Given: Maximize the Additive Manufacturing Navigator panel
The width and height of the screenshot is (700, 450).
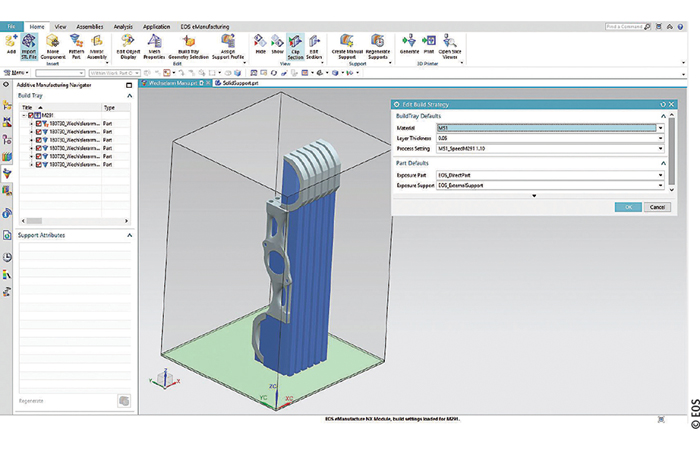Looking at the screenshot, I should pyautogui.click(x=129, y=85).
